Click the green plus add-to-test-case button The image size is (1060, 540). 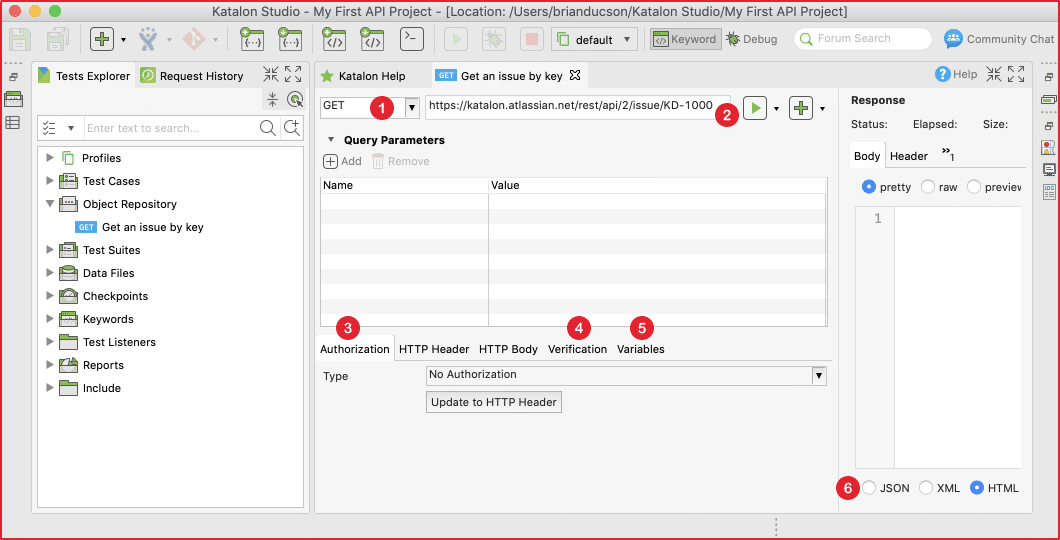tap(800, 107)
